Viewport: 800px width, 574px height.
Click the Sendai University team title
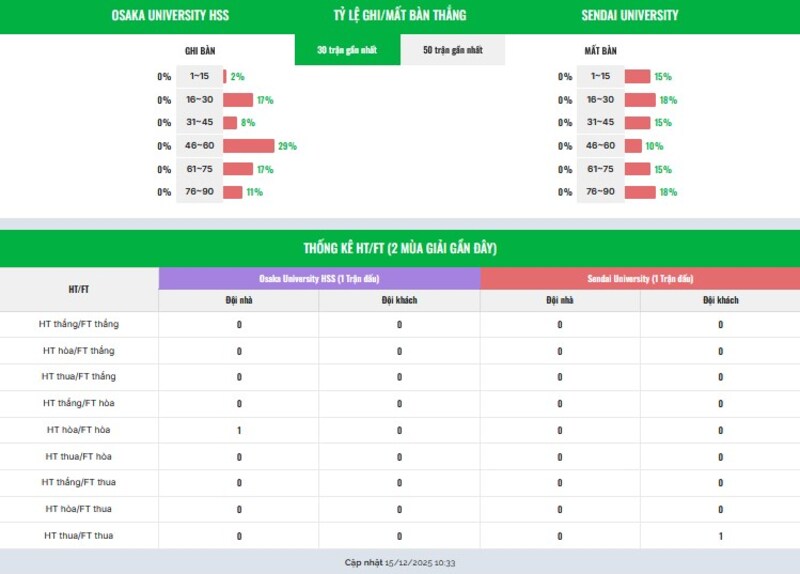pyautogui.click(x=629, y=15)
